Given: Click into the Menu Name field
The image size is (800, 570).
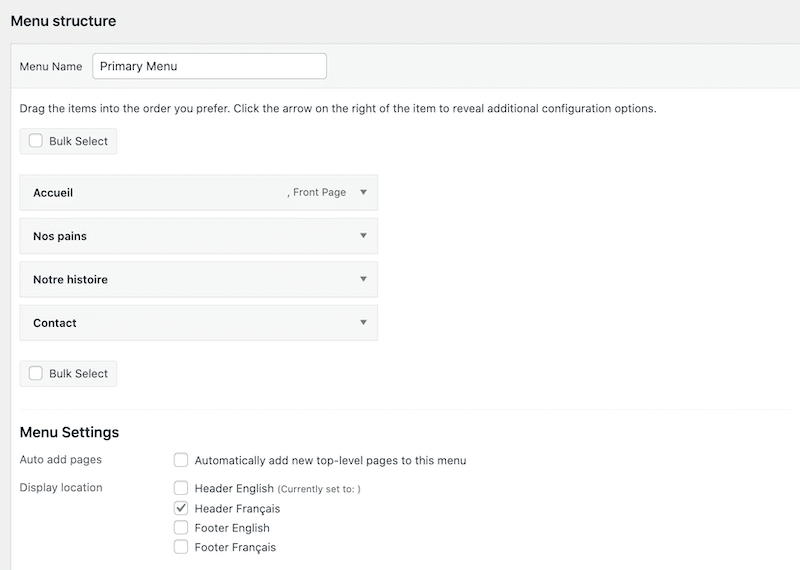Looking at the screenshot, I should (x=209, y=66).
